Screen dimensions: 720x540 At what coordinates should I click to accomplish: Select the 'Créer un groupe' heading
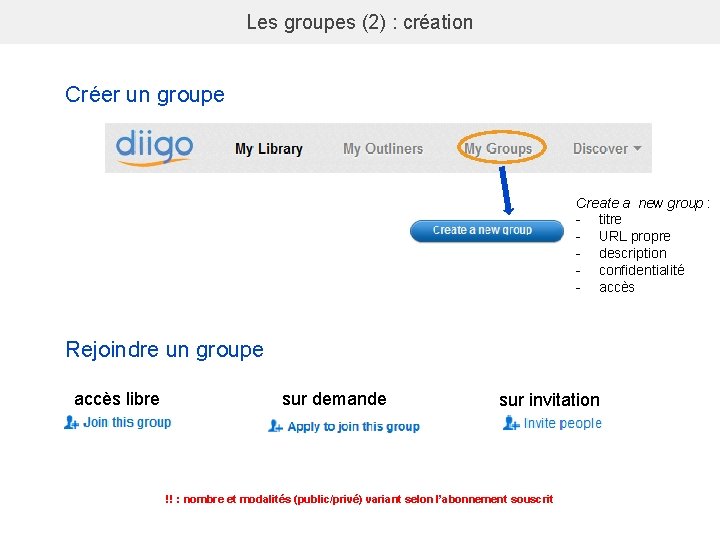pyautogui.click(x=145, y=95)
